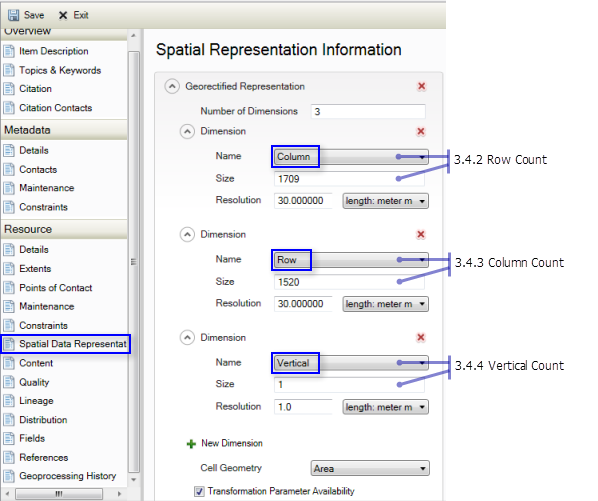Click the Exit X icon
598x501 pixels.
[63, 15]
